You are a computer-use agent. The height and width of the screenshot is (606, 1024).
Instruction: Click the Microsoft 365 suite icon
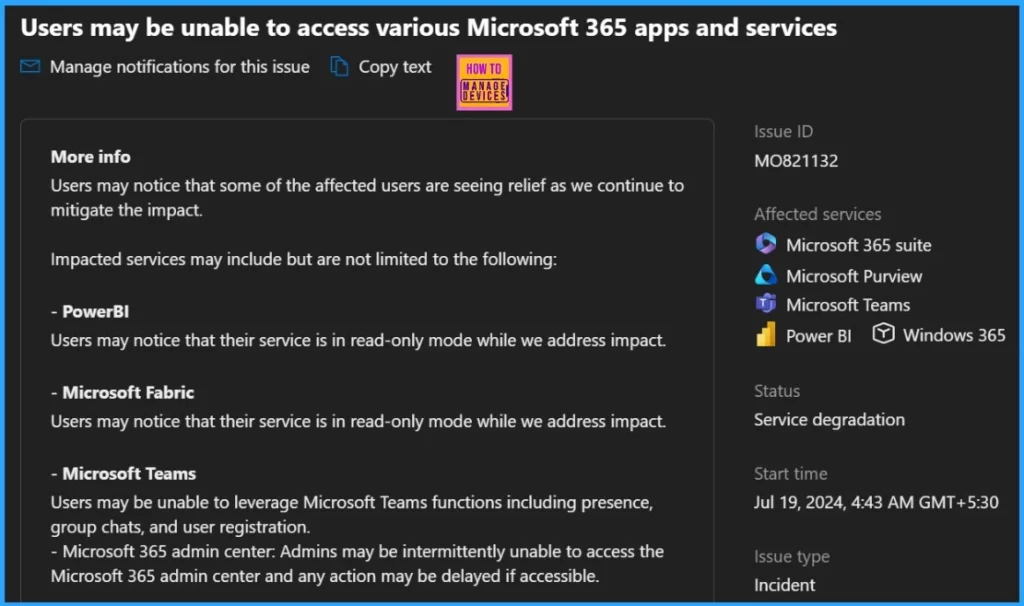[765, 244]
